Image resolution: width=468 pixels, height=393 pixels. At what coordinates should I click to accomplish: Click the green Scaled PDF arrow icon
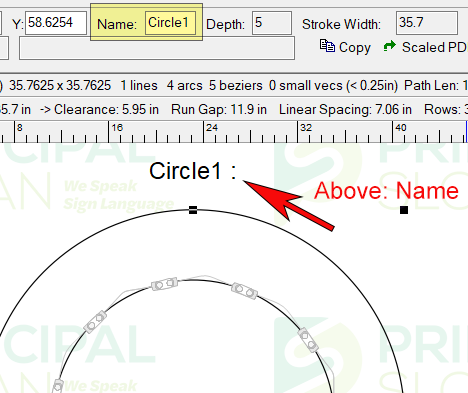pos(389,46)
